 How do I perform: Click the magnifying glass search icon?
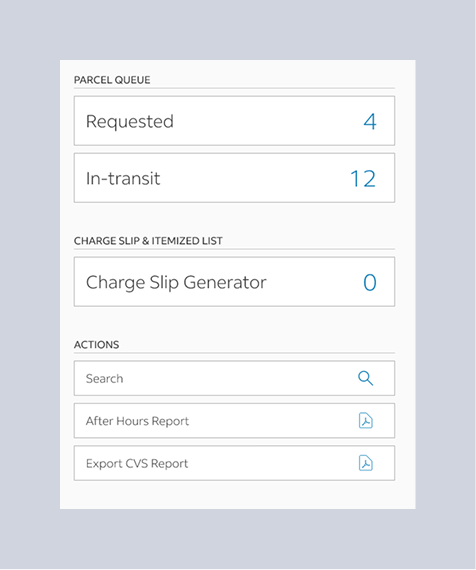pyautogui.click(x=365, y=378)
